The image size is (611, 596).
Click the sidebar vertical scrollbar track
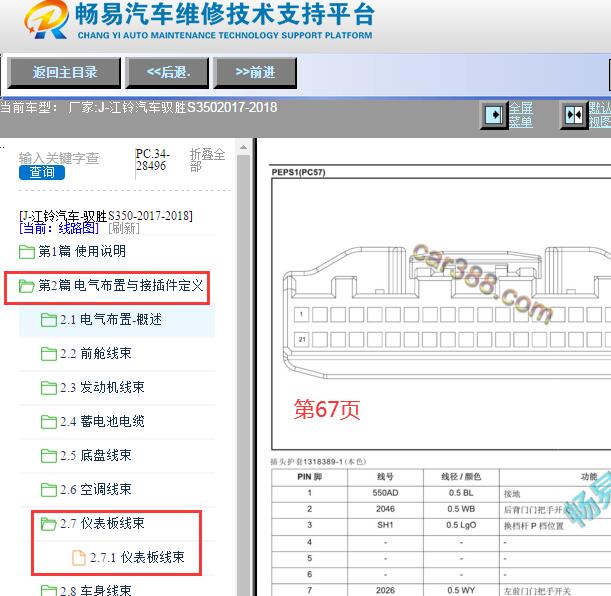[244, 374]
